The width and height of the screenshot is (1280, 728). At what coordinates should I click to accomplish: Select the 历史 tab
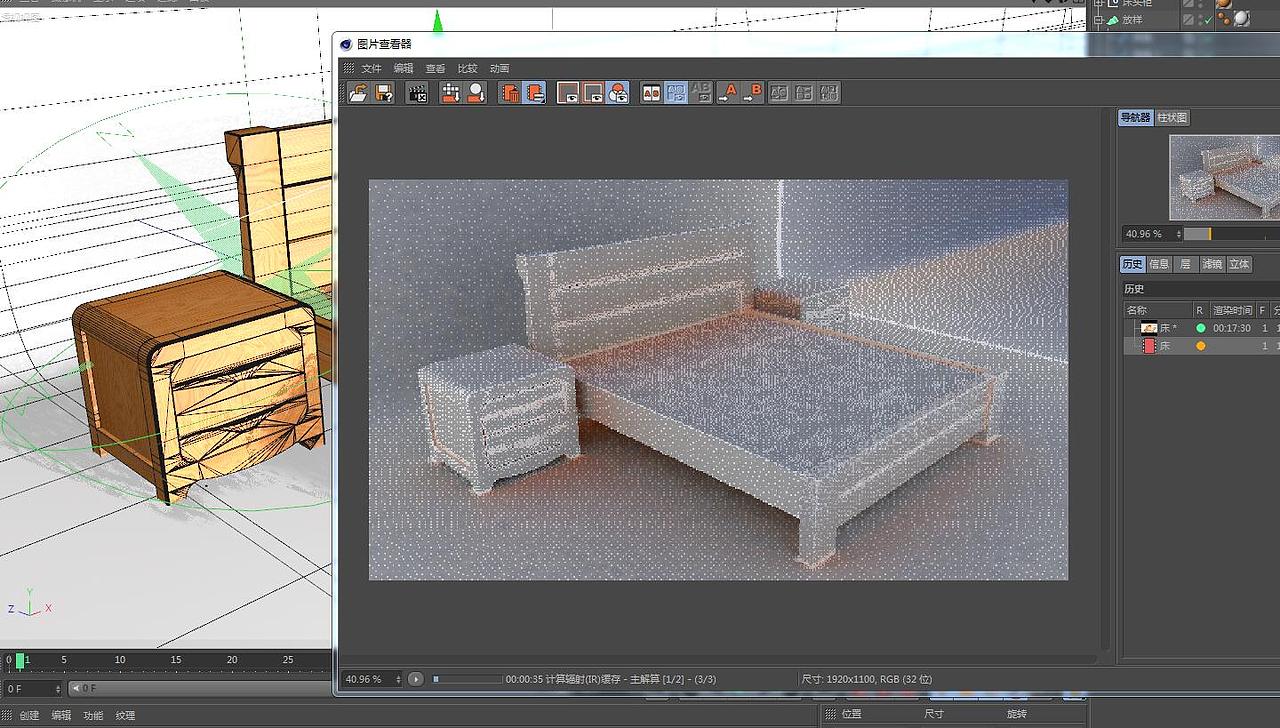(1132, 264)
